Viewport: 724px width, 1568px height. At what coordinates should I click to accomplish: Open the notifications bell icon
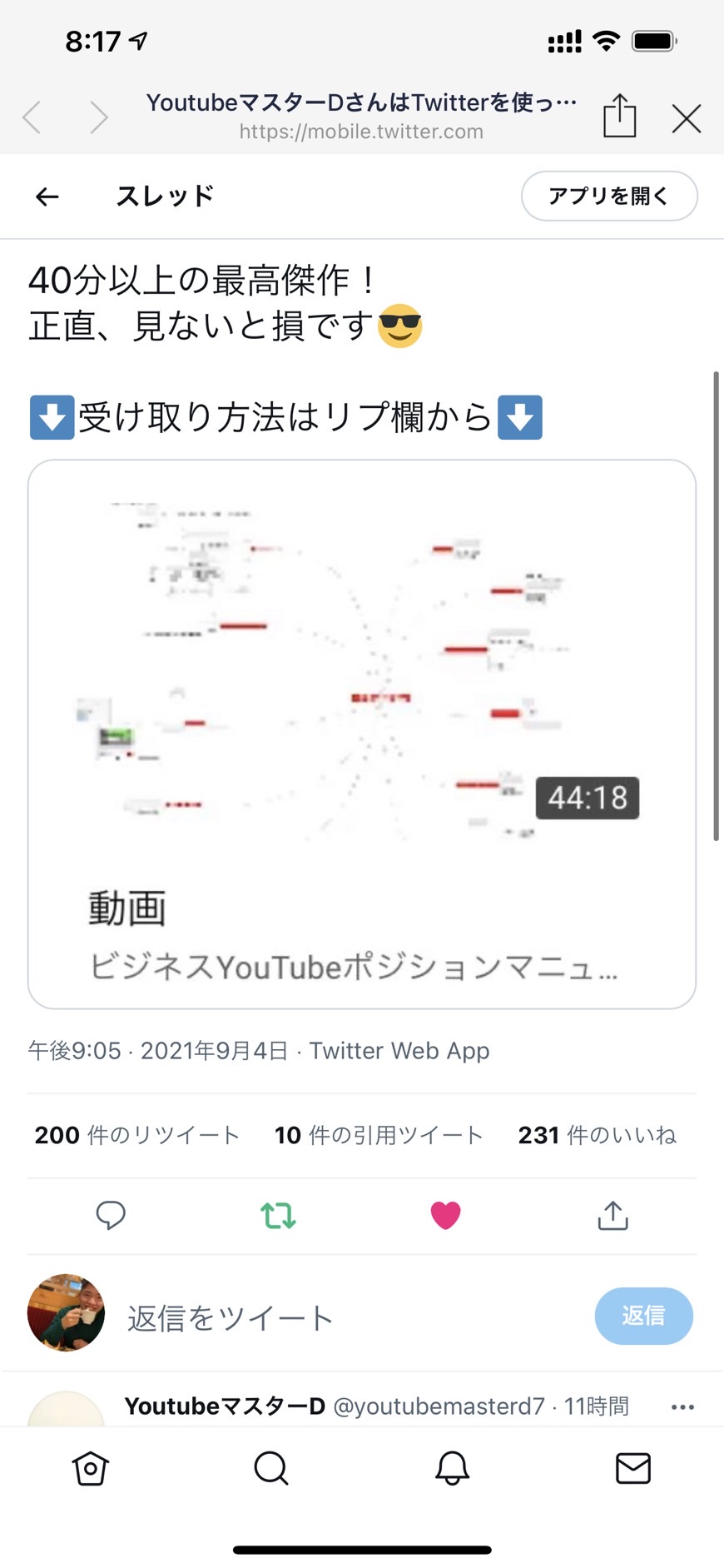point(453,1468)
